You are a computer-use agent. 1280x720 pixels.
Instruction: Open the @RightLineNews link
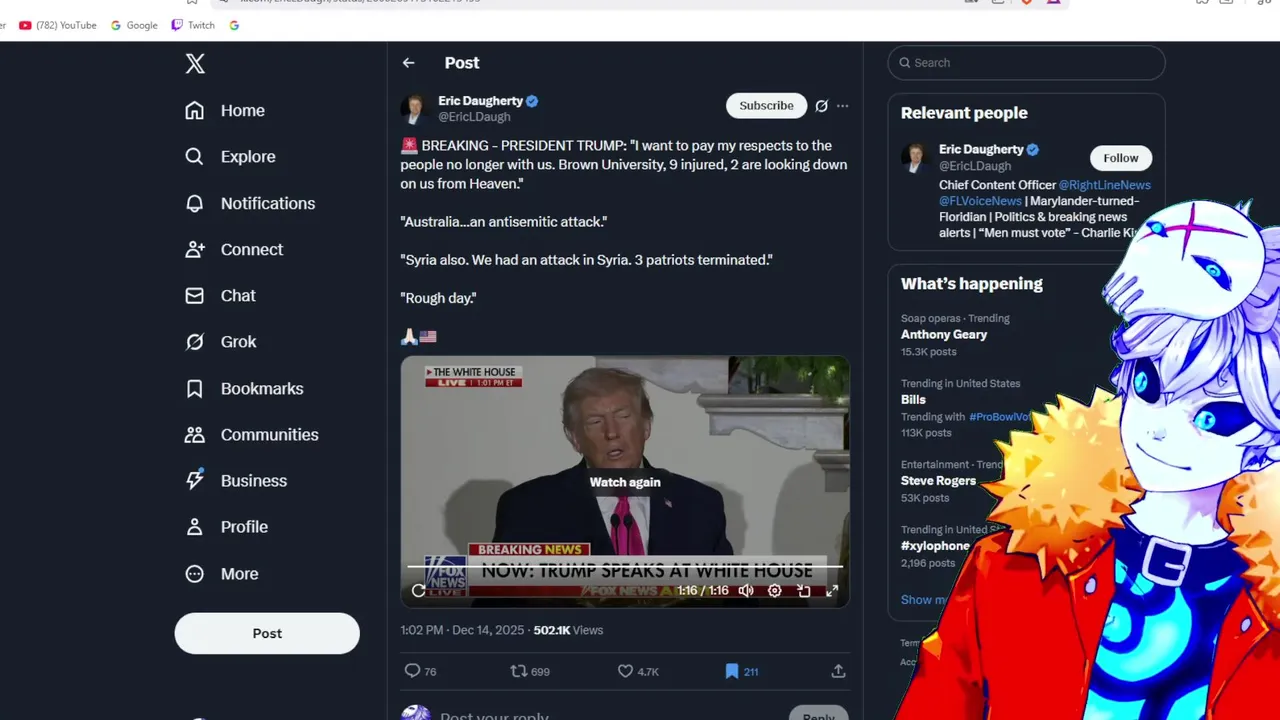click(1105, 185)
